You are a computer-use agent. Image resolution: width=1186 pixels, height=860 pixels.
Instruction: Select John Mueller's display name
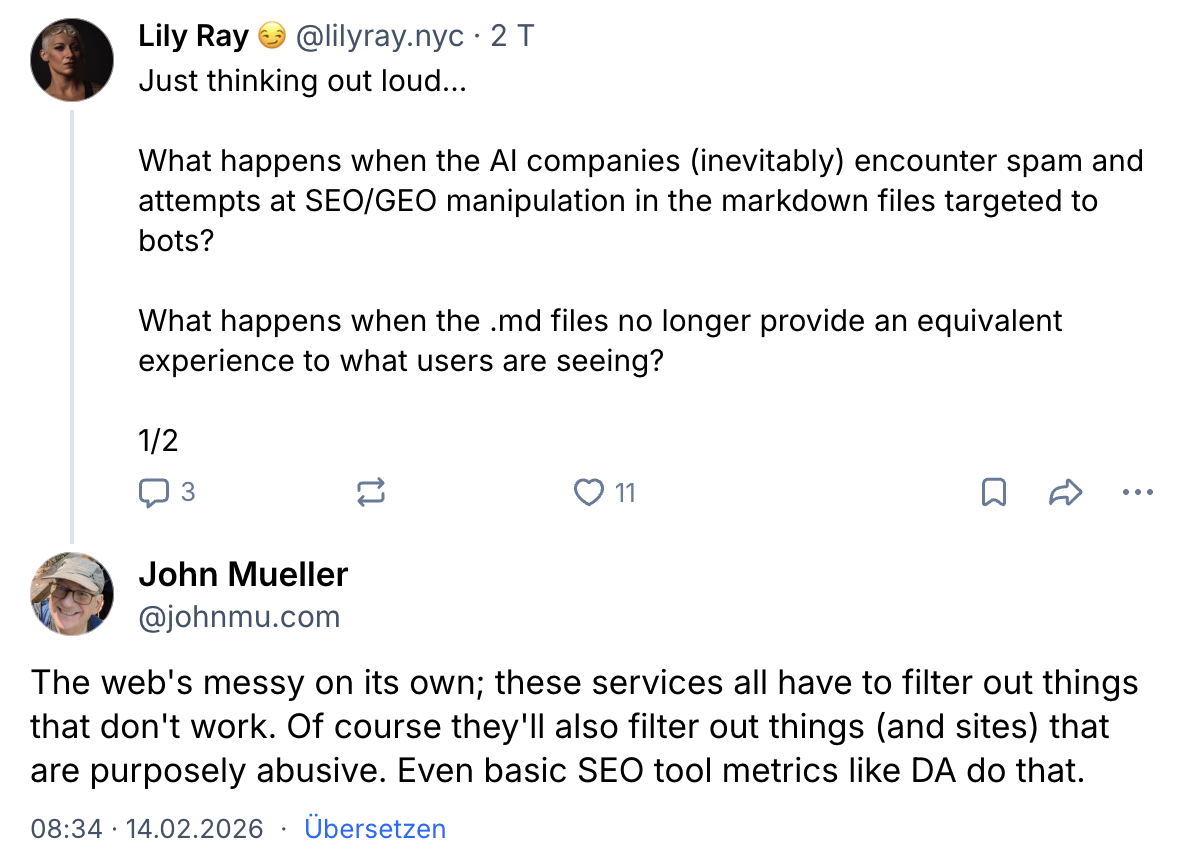243,574
